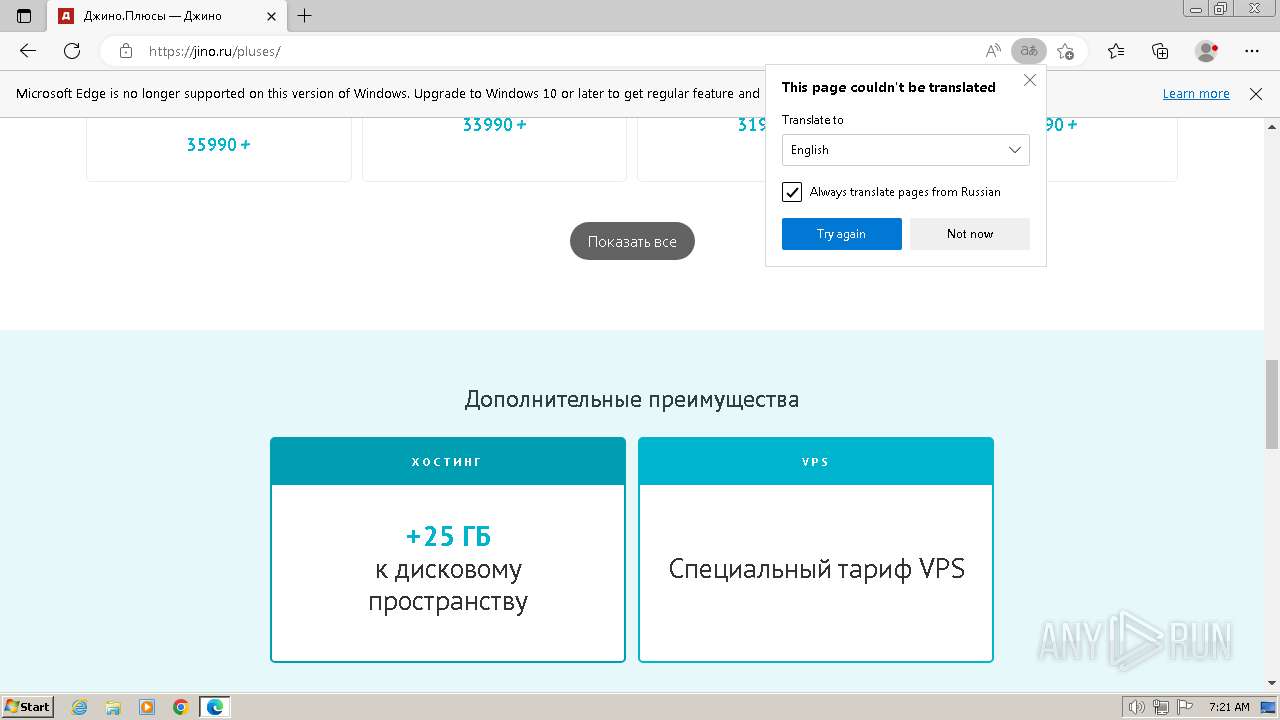Click the Try again button
Image resolution: width=1280 pixels, height=720 pixels.
841,234
